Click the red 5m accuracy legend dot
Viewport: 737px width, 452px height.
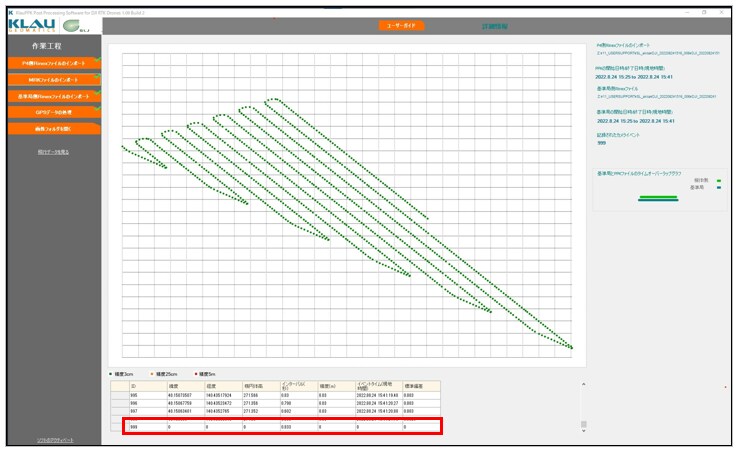(196, 374)
